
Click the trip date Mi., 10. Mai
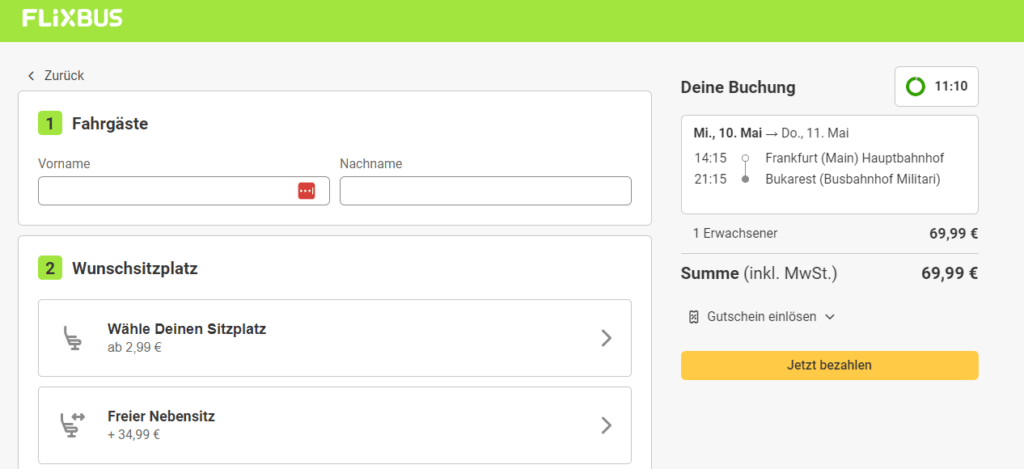[x=728, y=133]
